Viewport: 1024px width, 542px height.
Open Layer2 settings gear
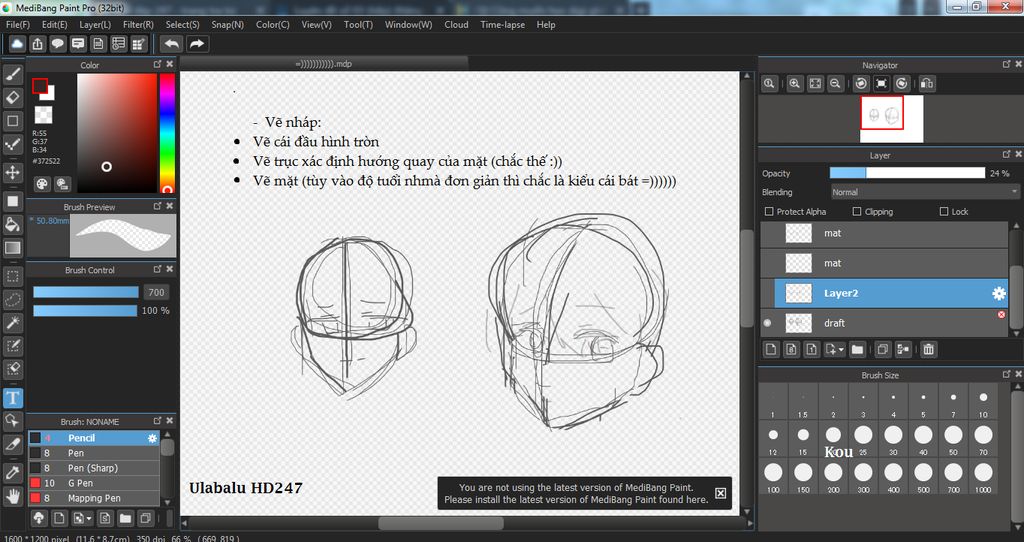point(999,293)
